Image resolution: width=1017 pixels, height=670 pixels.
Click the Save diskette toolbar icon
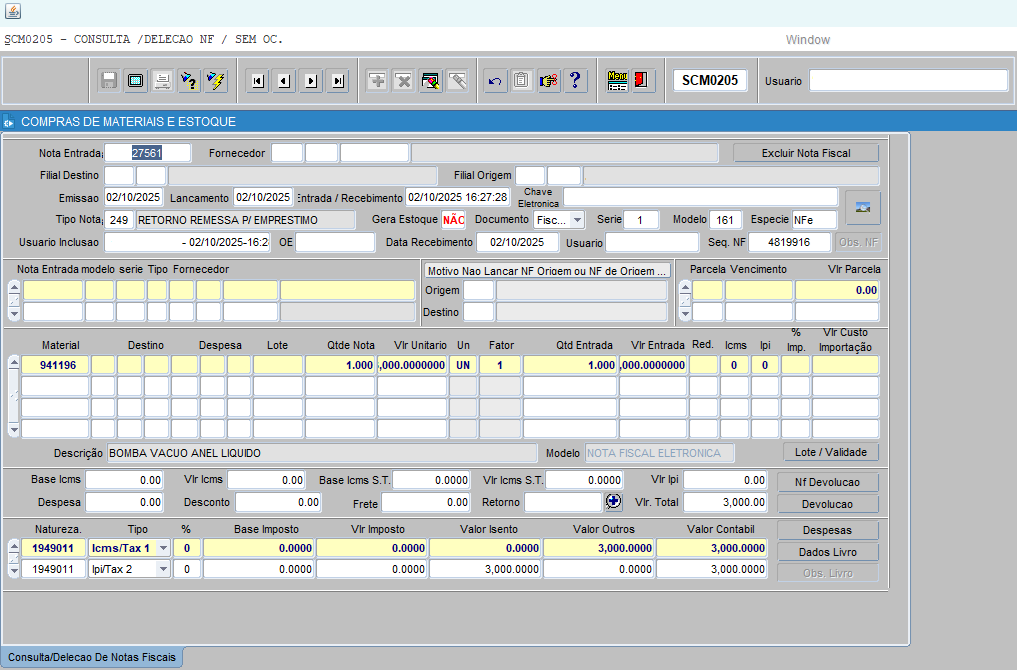109,81
